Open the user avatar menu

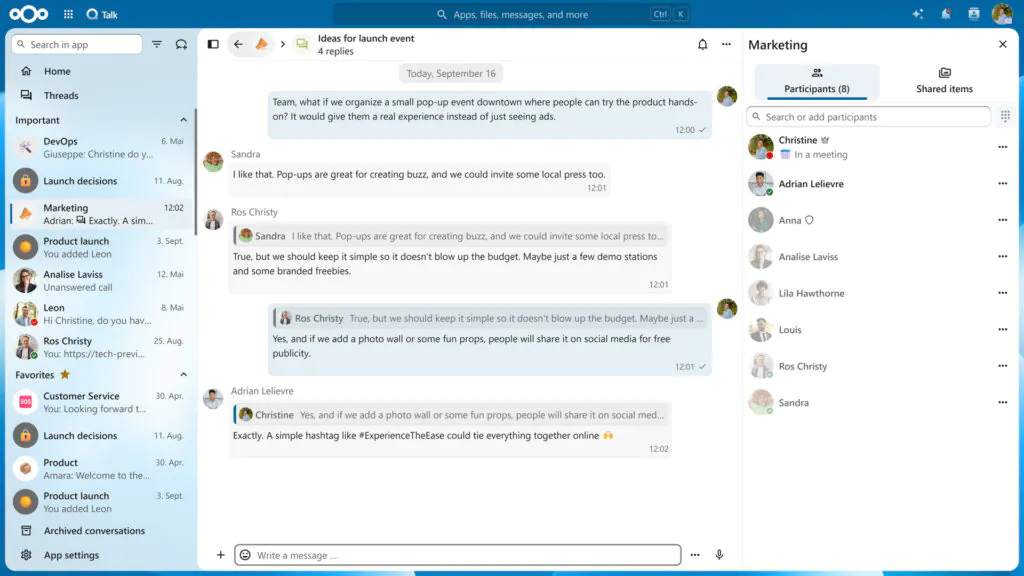1002,14
